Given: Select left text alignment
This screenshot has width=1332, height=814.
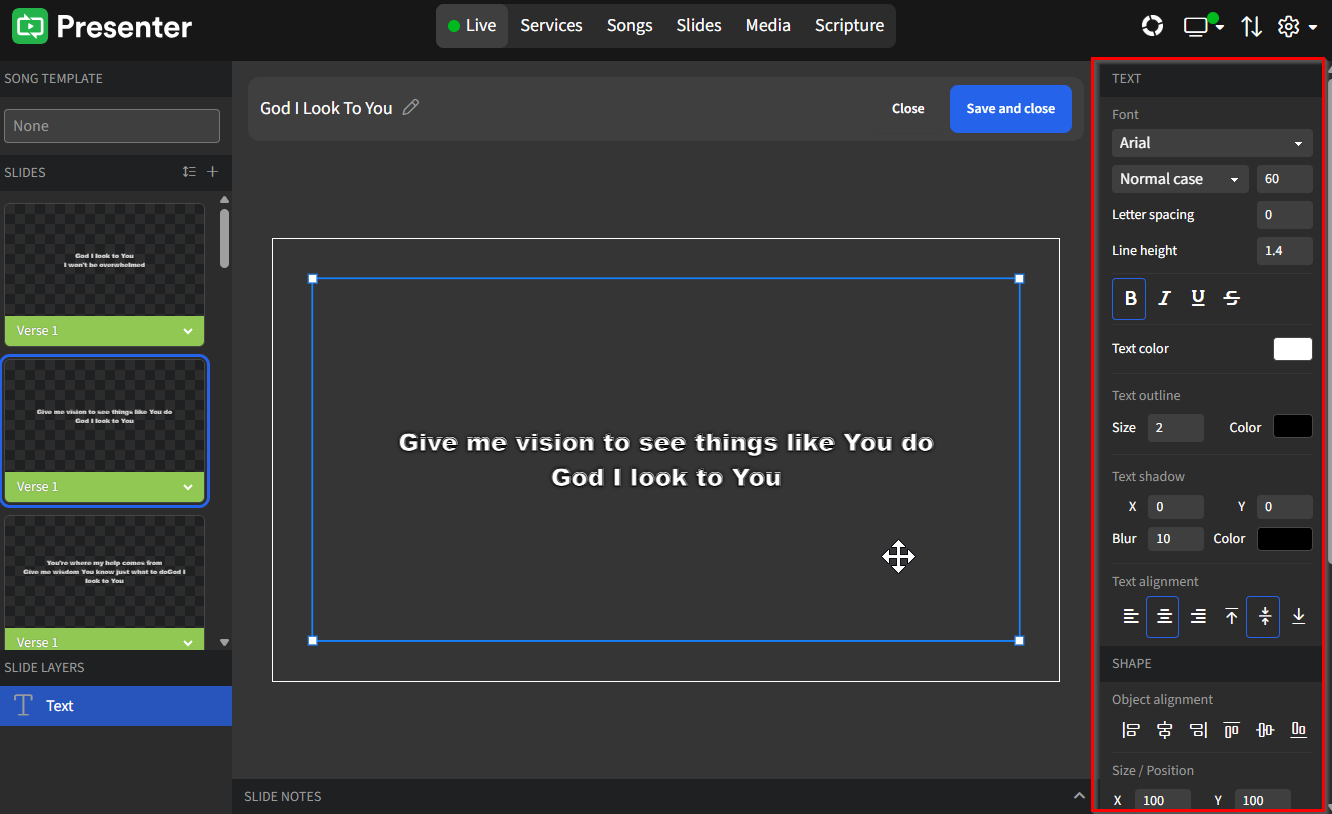Looking at the screenshot, I should [1129, 617].
